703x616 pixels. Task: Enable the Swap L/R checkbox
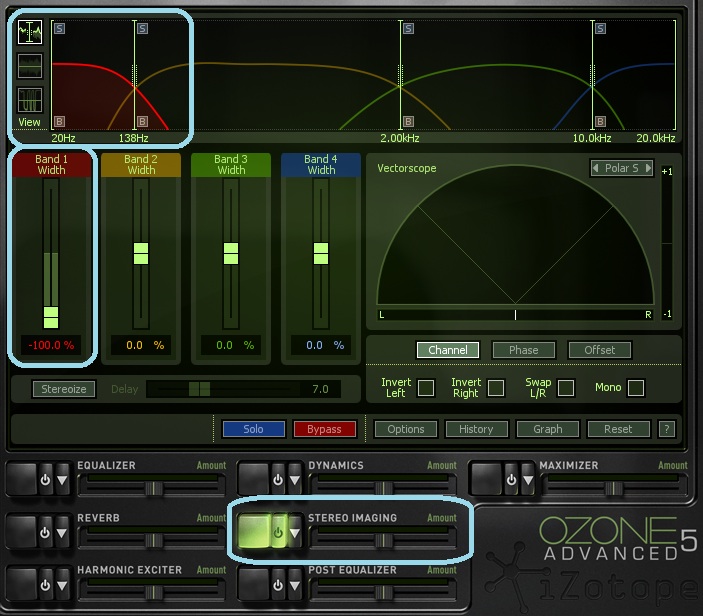pyautogui.click(x=566, y=388)
